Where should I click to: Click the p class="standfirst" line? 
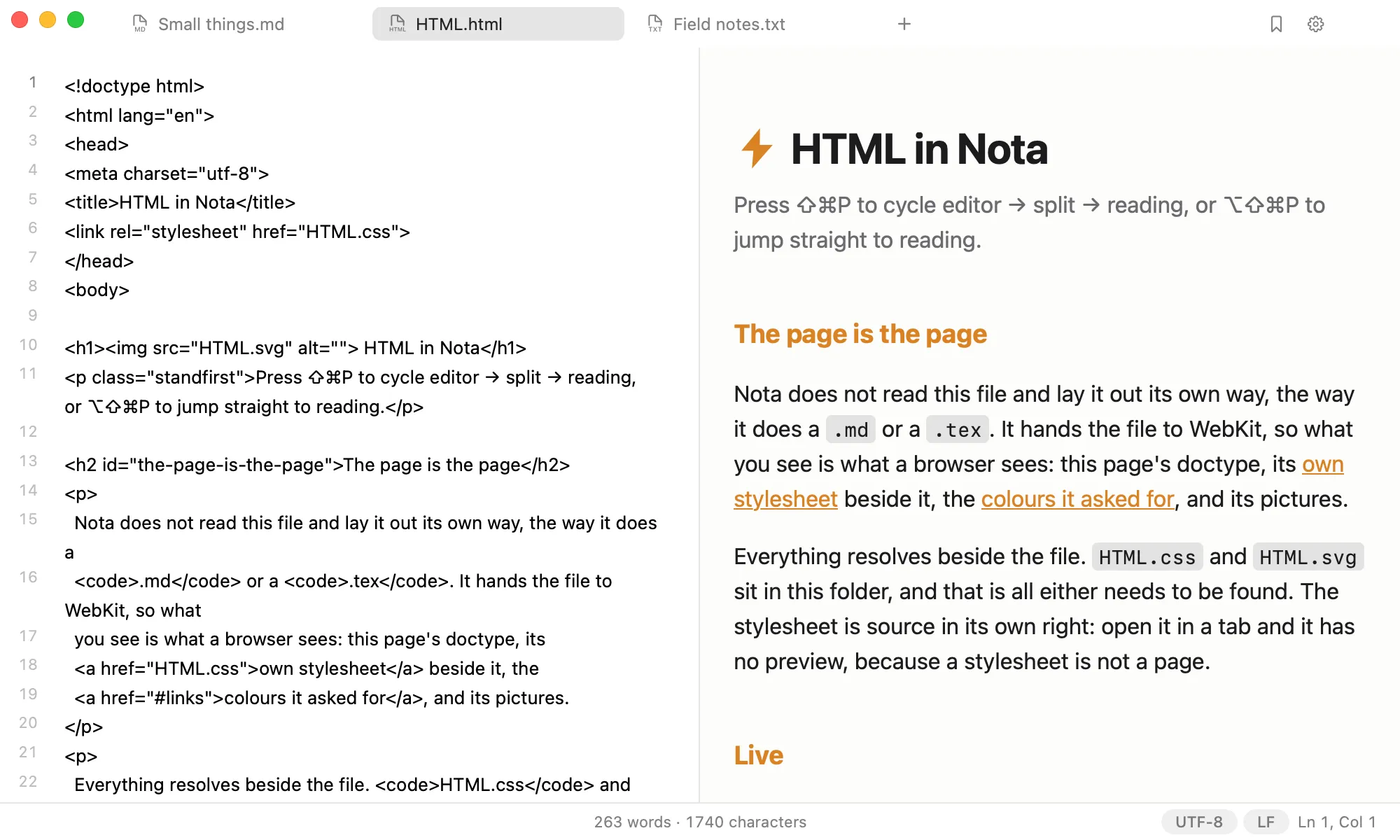[x=350, y=392]
